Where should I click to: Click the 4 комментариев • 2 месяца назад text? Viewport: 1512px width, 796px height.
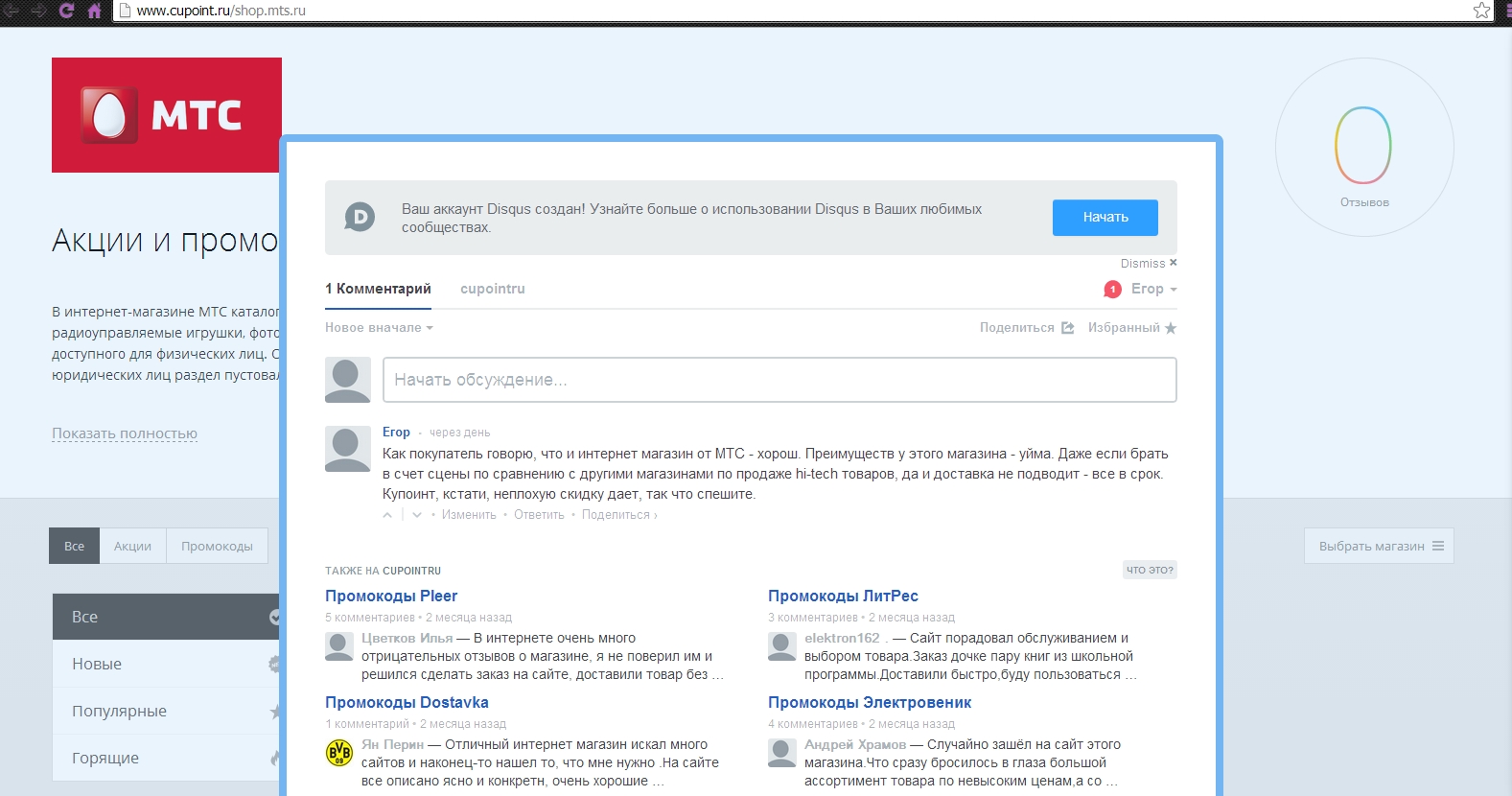861,724
